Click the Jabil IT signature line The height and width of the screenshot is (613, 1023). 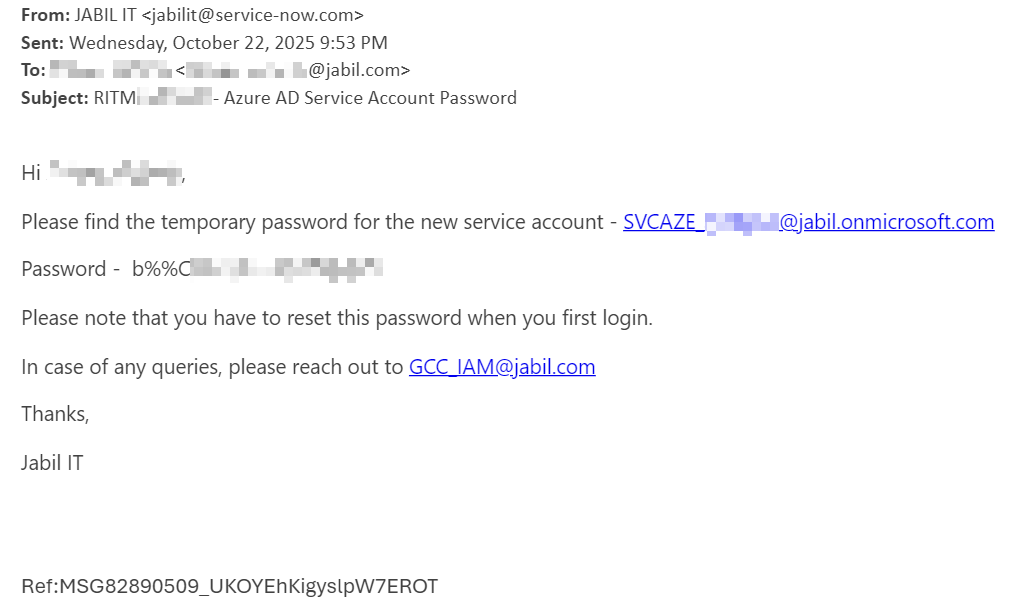click(x=52, y=463)
